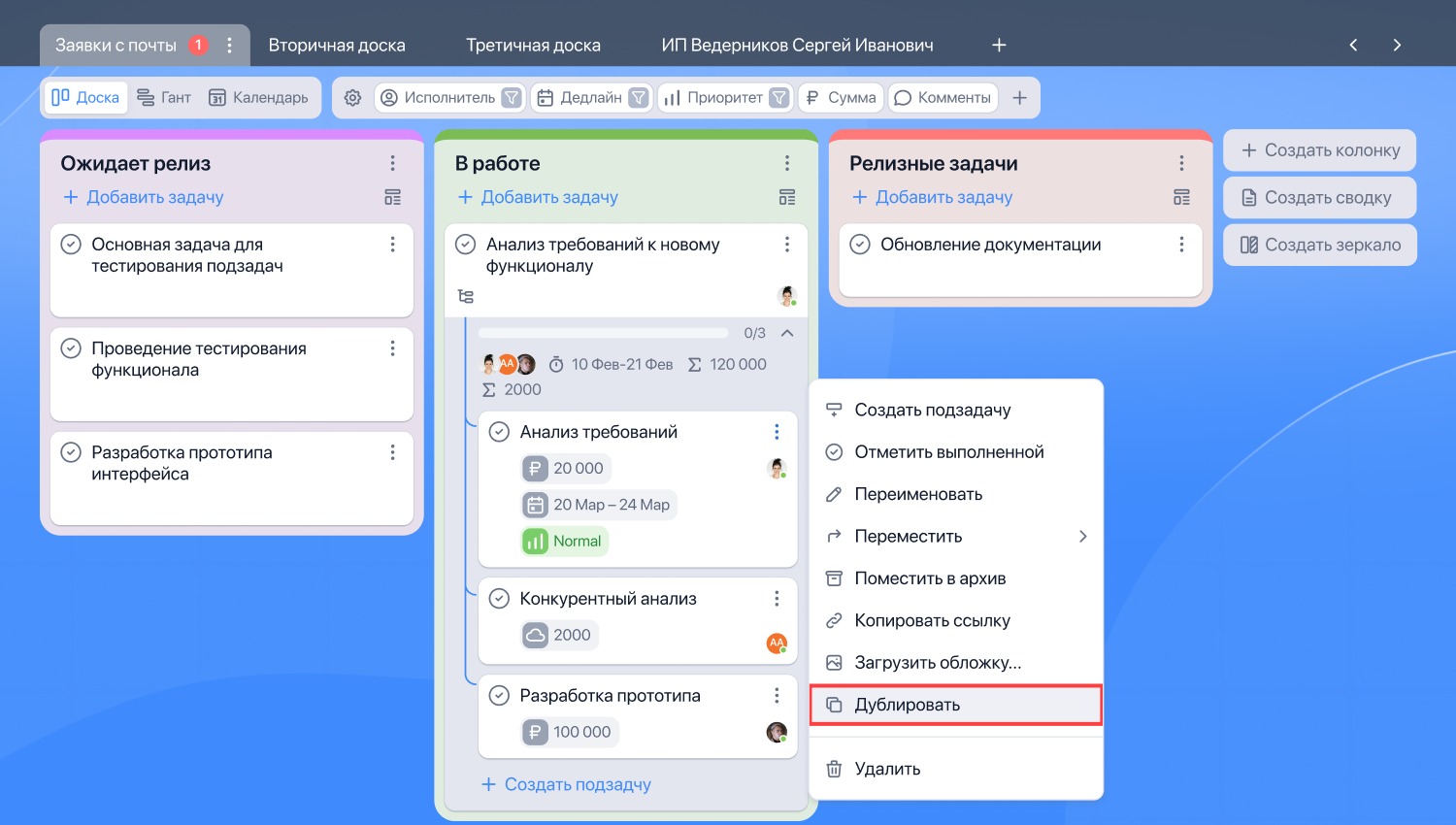
Task: Open Сумма field options
Action: (841, 97)
